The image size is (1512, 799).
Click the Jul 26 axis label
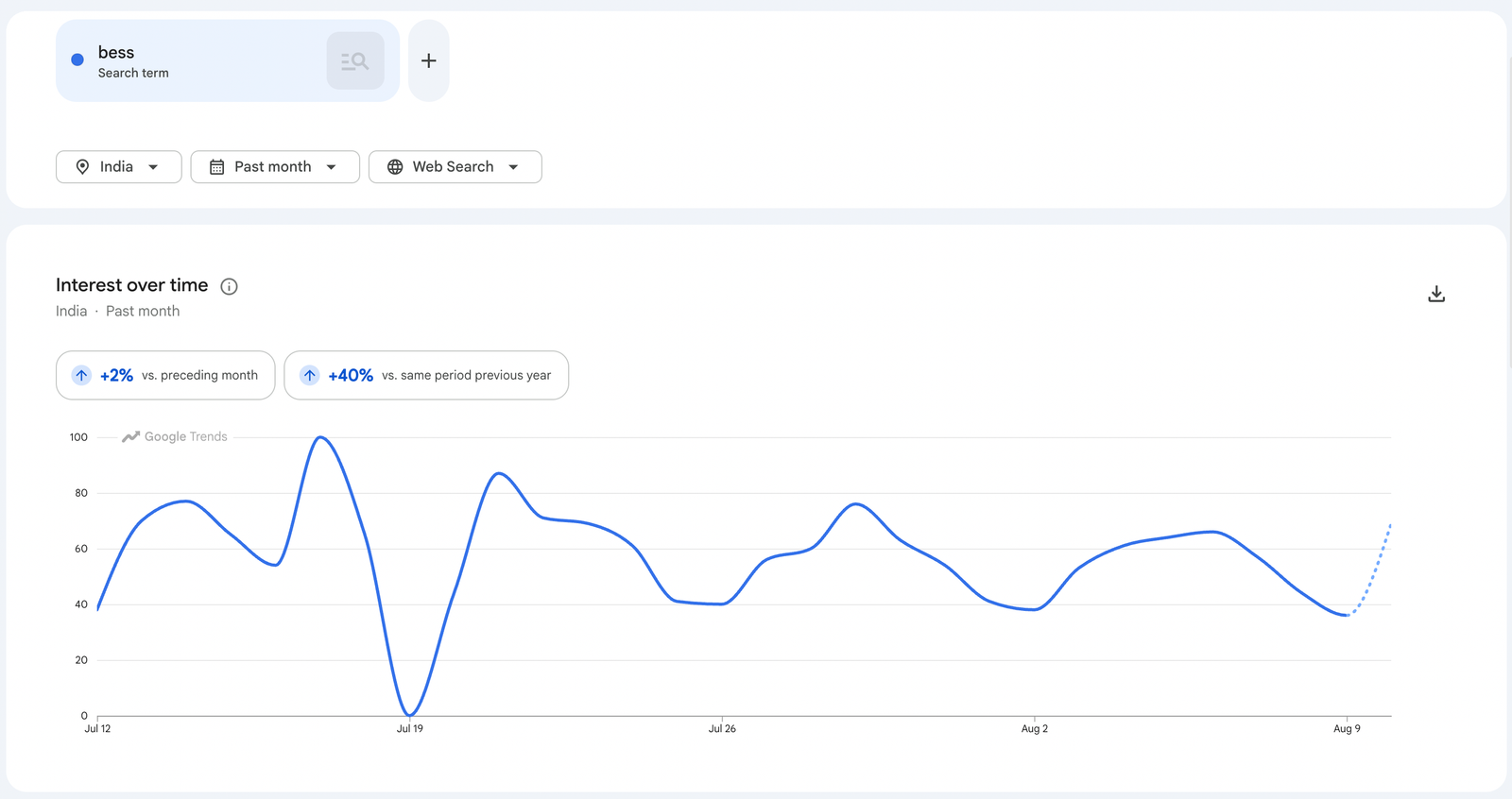722,728
